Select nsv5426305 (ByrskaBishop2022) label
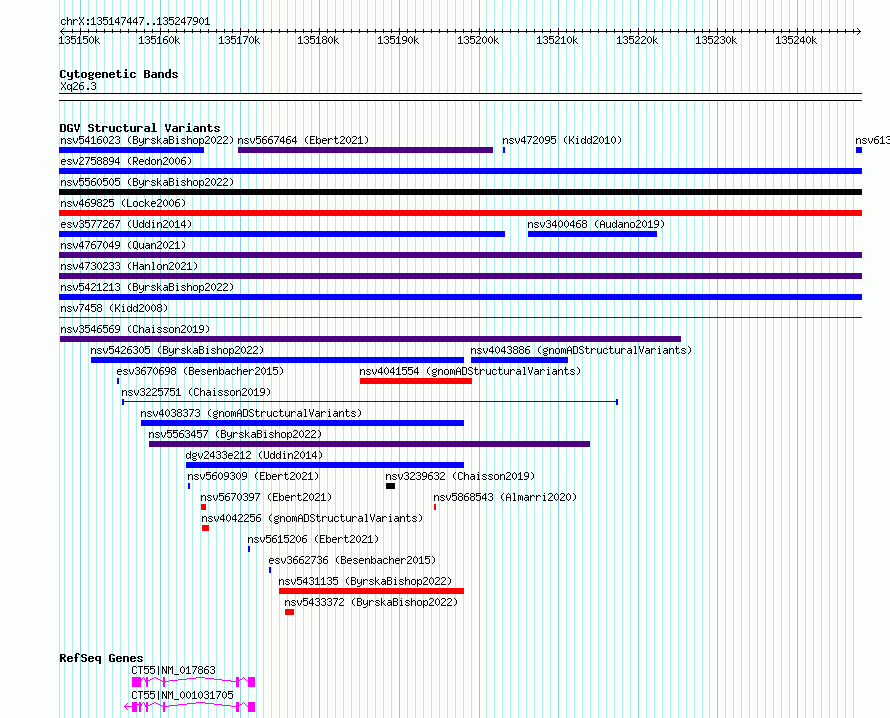The height and width of the screenshot is (718, 890). [177, 350]
